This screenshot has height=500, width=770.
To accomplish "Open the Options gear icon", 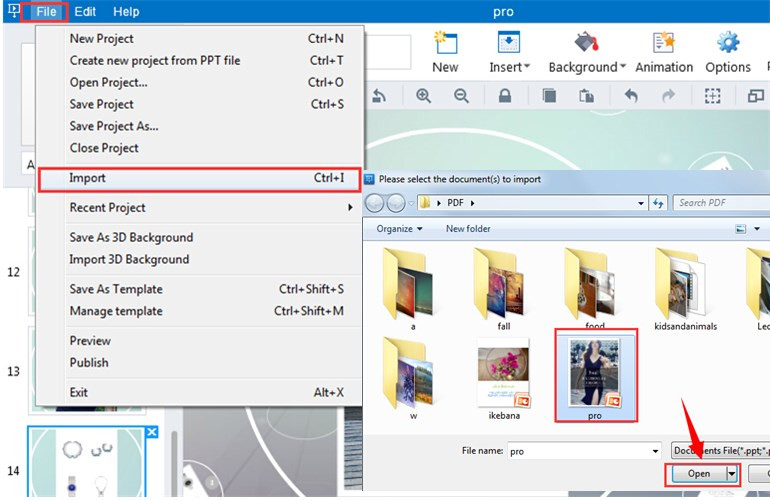I will (x=727, y=50).
